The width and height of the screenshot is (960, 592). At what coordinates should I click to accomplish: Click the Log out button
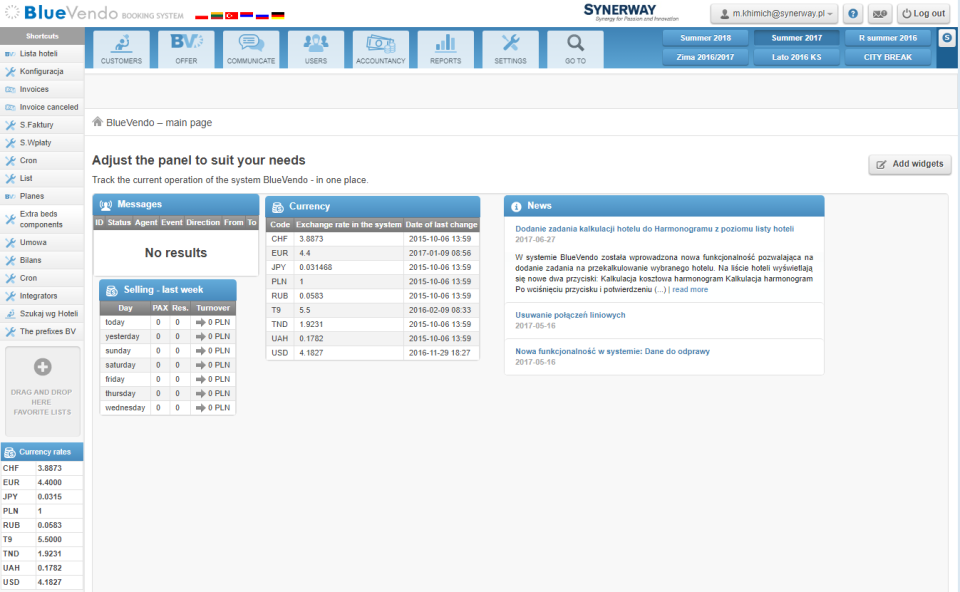(924, 13)
